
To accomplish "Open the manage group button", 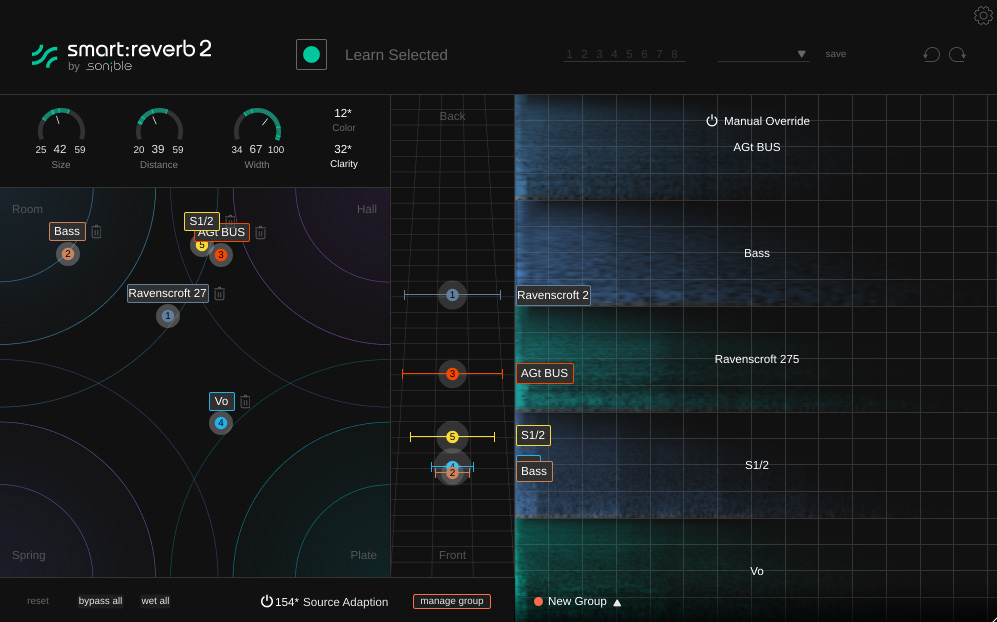I will 452,601.
